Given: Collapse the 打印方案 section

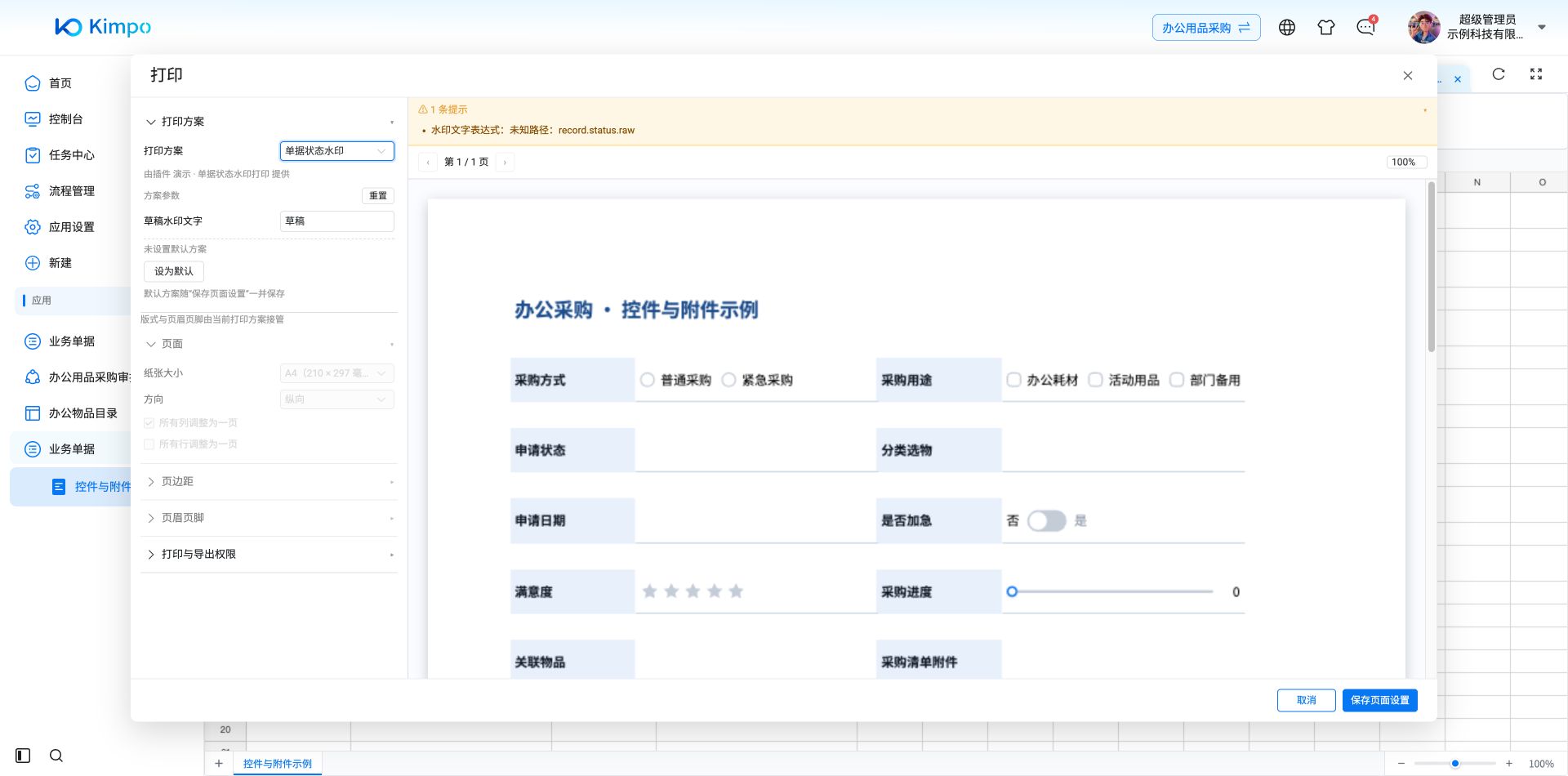Looking at the screenshot, I should coord(150,122).
